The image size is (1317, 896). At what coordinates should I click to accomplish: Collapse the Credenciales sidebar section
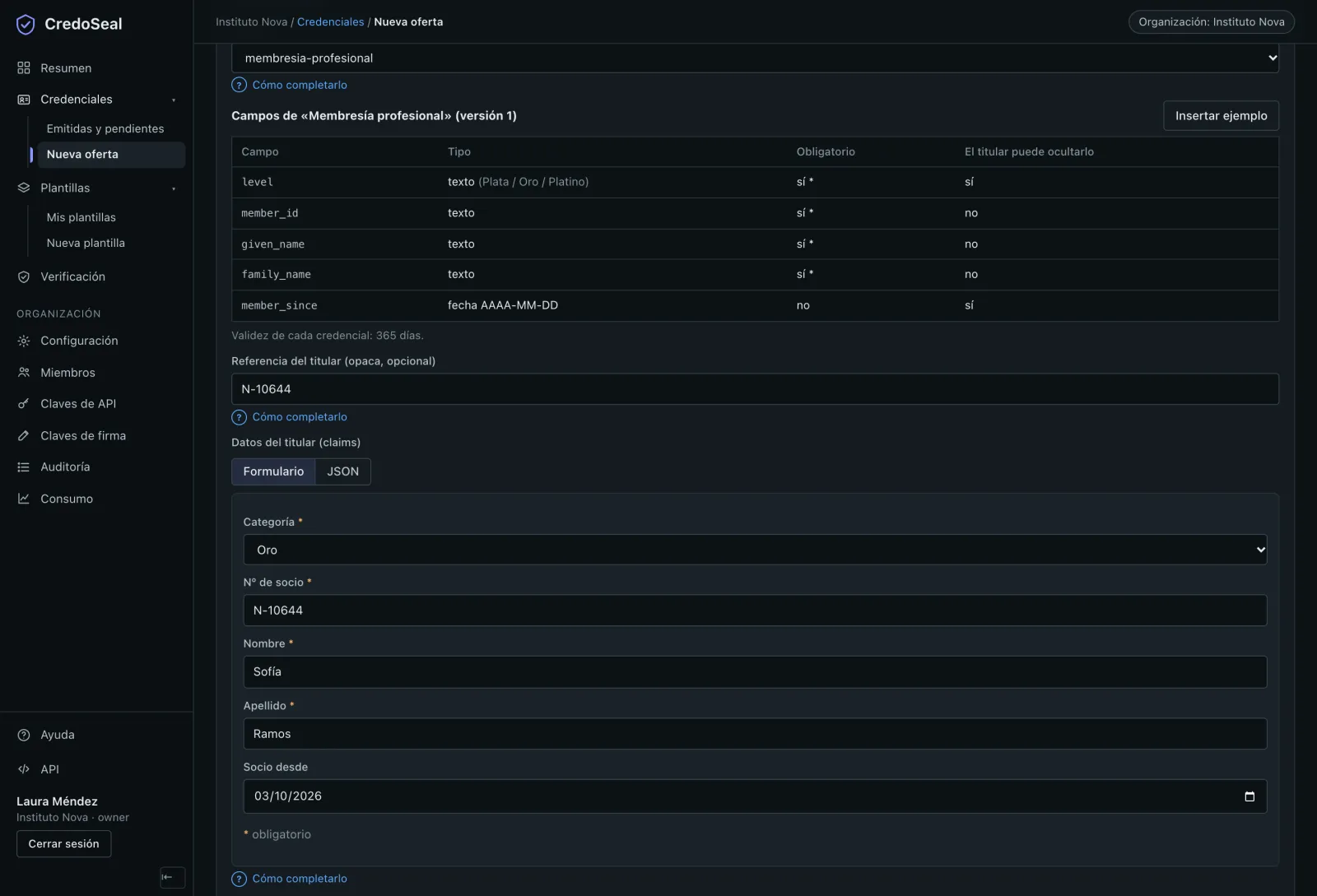point(174,100)
